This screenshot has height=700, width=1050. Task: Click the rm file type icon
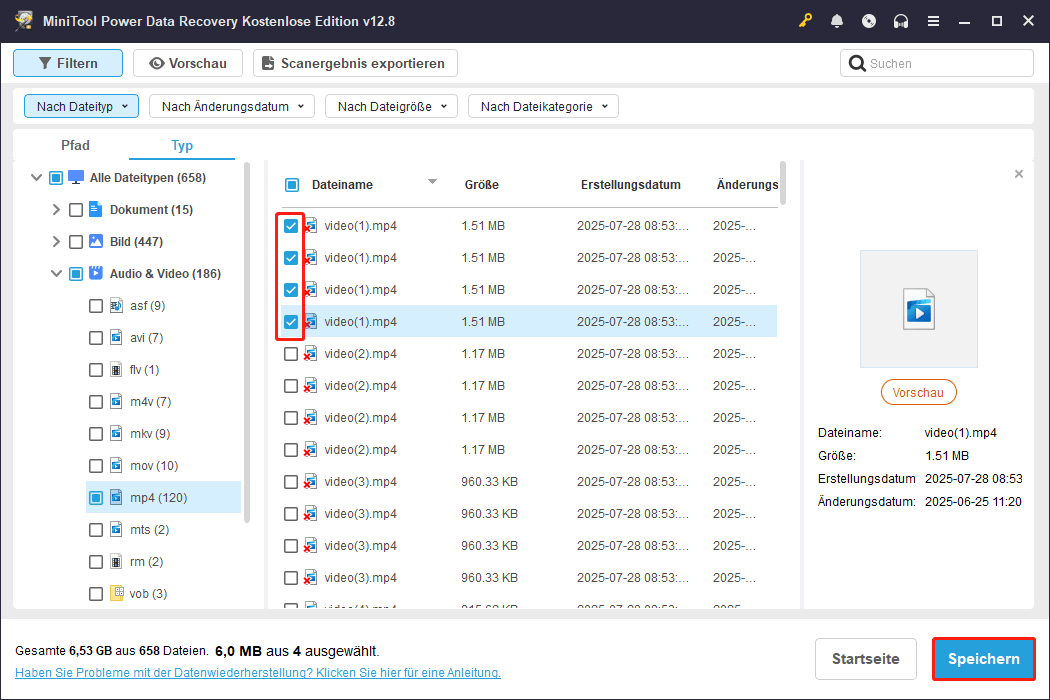116,561
